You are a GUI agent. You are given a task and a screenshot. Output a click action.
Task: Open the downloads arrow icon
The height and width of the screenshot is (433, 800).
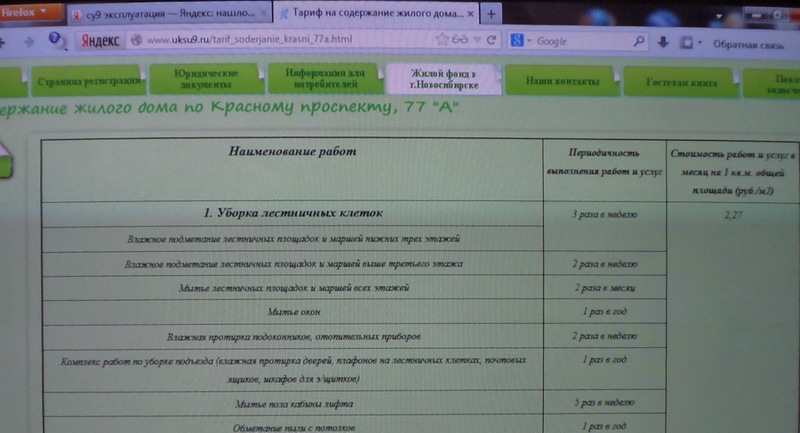click(x=663, y=42)
